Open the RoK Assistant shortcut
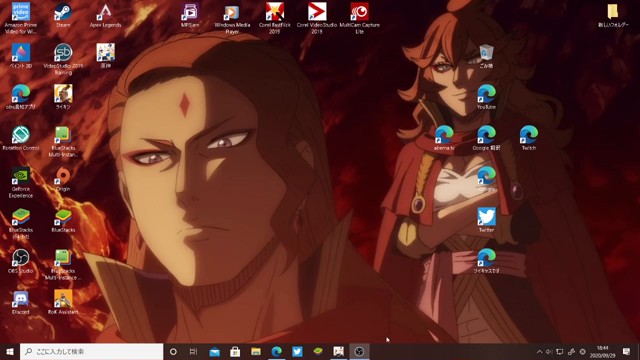Screen dimensions: 640x360 [63, 302]
